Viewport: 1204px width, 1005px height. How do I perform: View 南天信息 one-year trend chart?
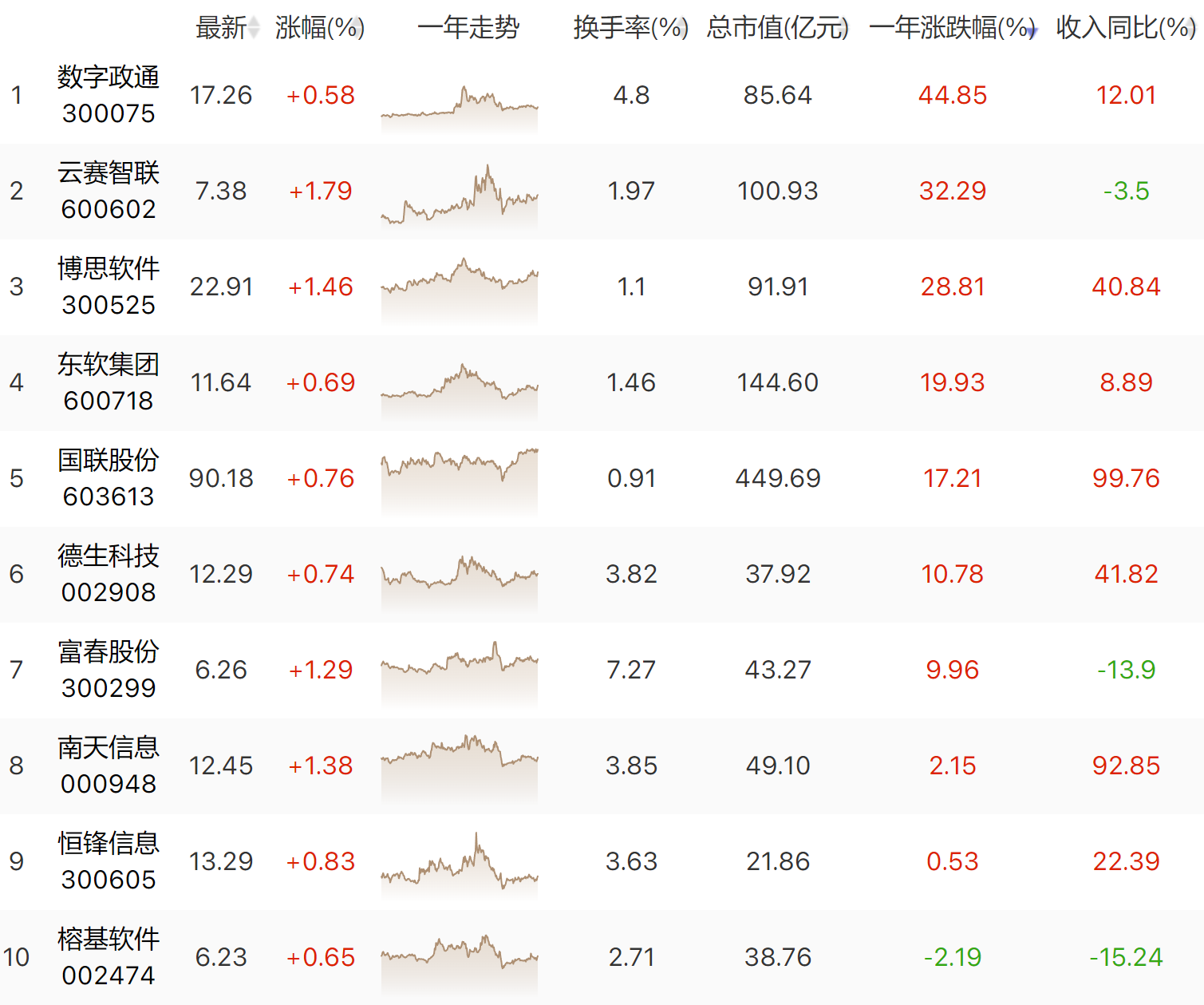(x=460, y=768)
